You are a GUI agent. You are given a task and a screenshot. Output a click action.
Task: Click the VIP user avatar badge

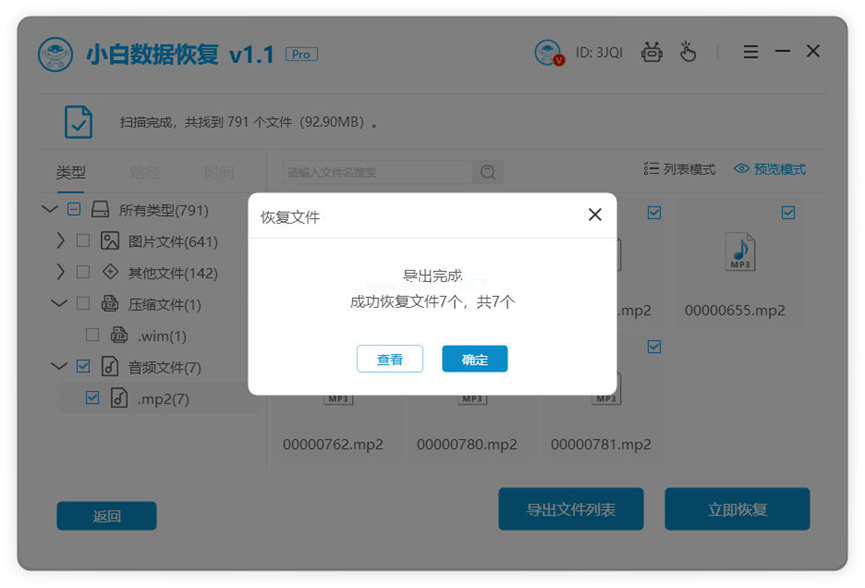548,51
